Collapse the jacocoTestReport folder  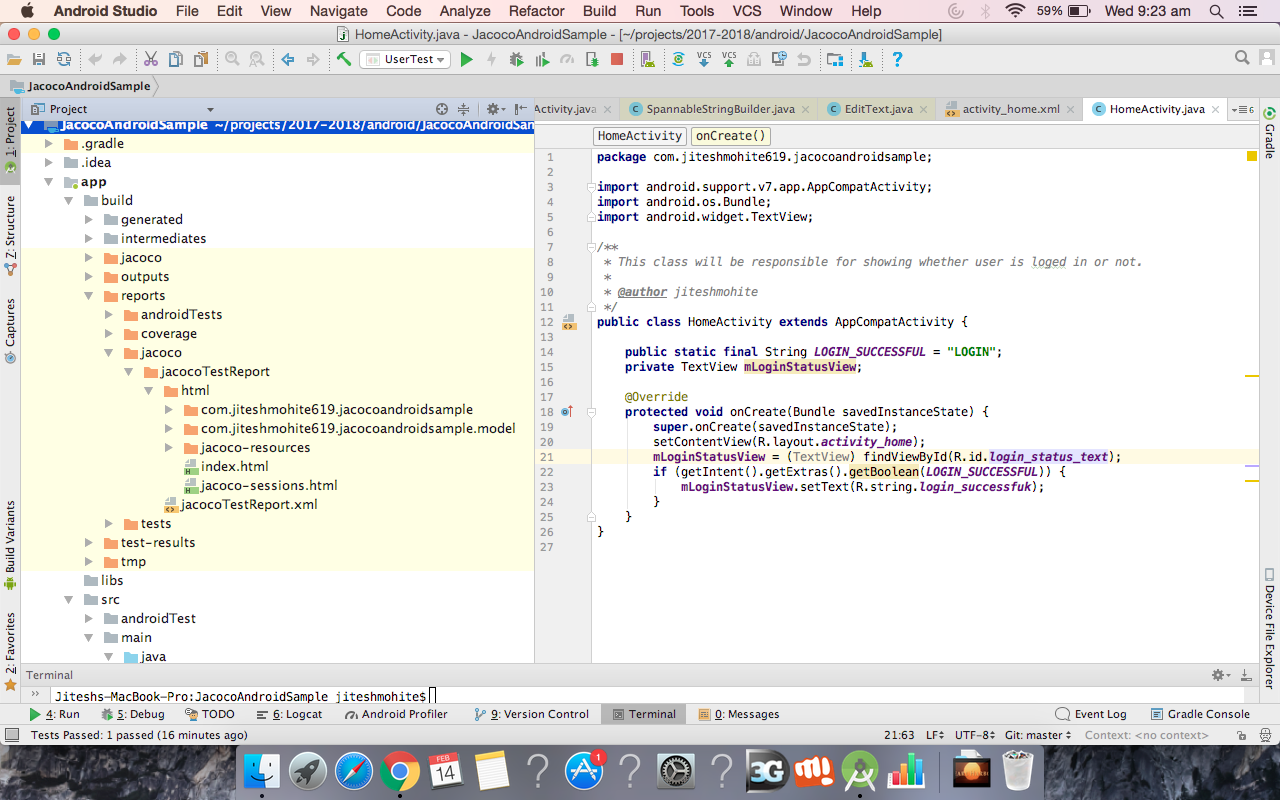pyautogui.click(x=128, y=372)
